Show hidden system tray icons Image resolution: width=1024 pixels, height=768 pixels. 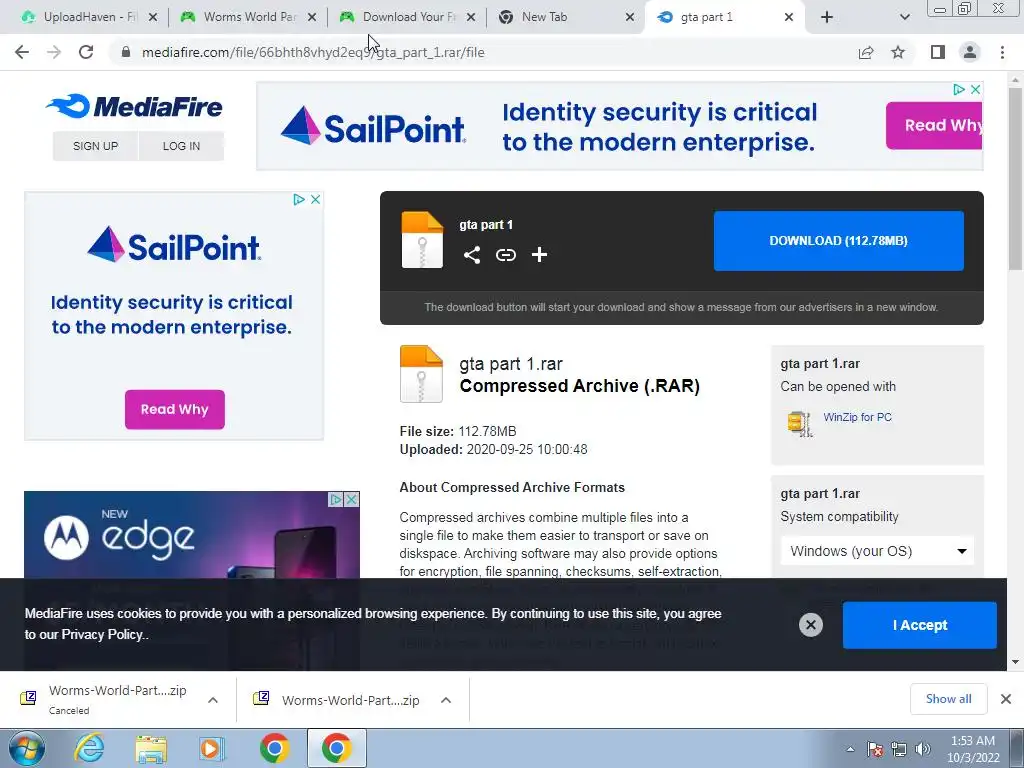coord(850,749)
